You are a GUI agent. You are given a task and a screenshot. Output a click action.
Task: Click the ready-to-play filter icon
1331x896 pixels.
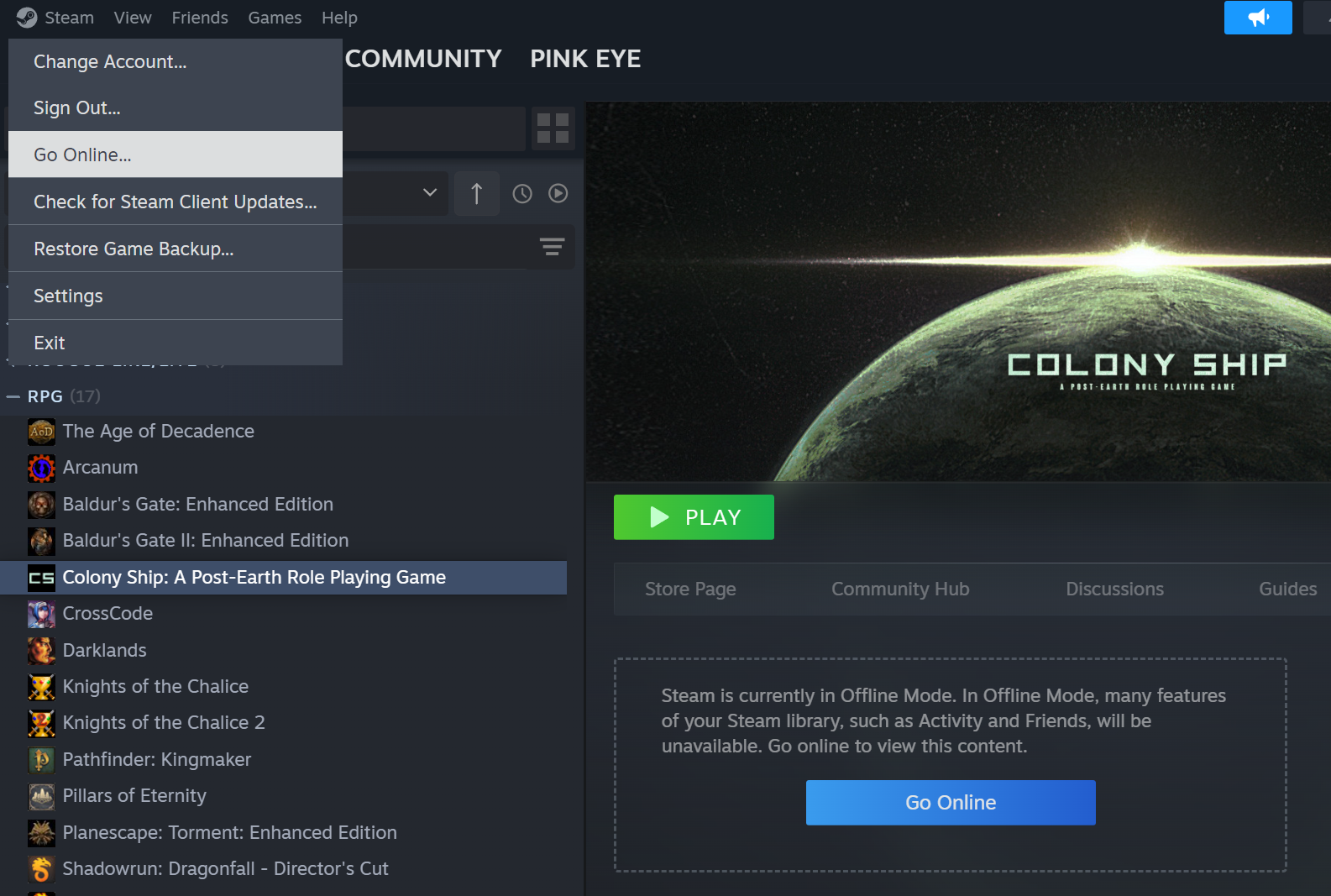pos(558,194)
